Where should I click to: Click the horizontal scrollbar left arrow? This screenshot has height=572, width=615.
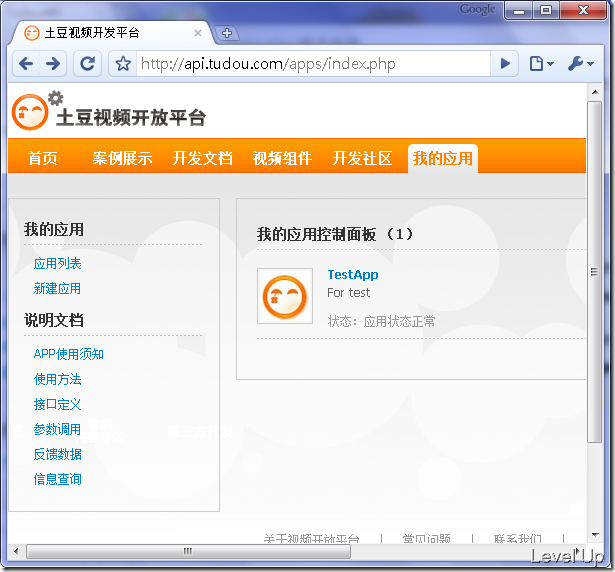point(16,551)
